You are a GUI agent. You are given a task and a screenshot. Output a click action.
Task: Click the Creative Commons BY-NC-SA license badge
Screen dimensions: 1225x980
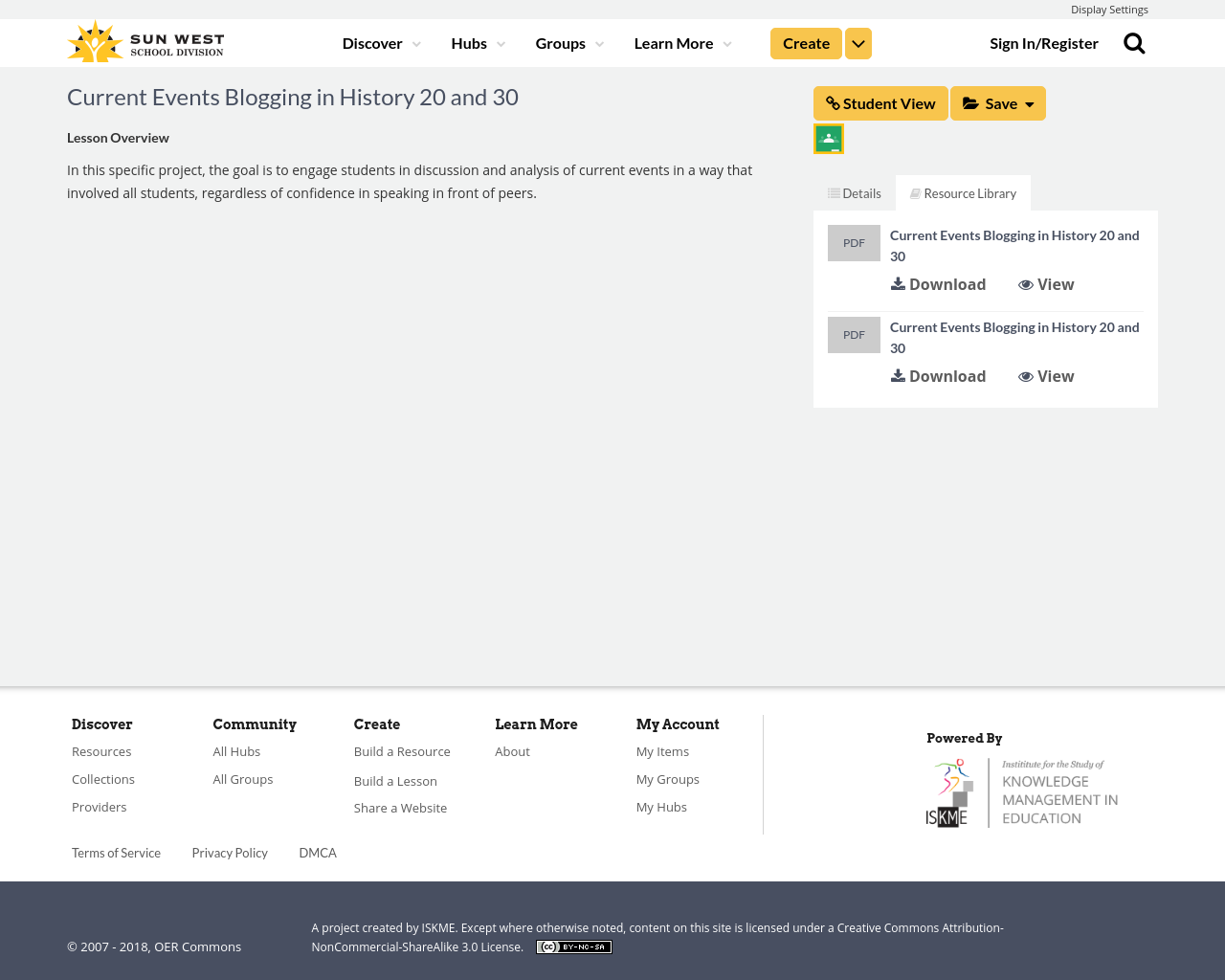tap(574, 947)
